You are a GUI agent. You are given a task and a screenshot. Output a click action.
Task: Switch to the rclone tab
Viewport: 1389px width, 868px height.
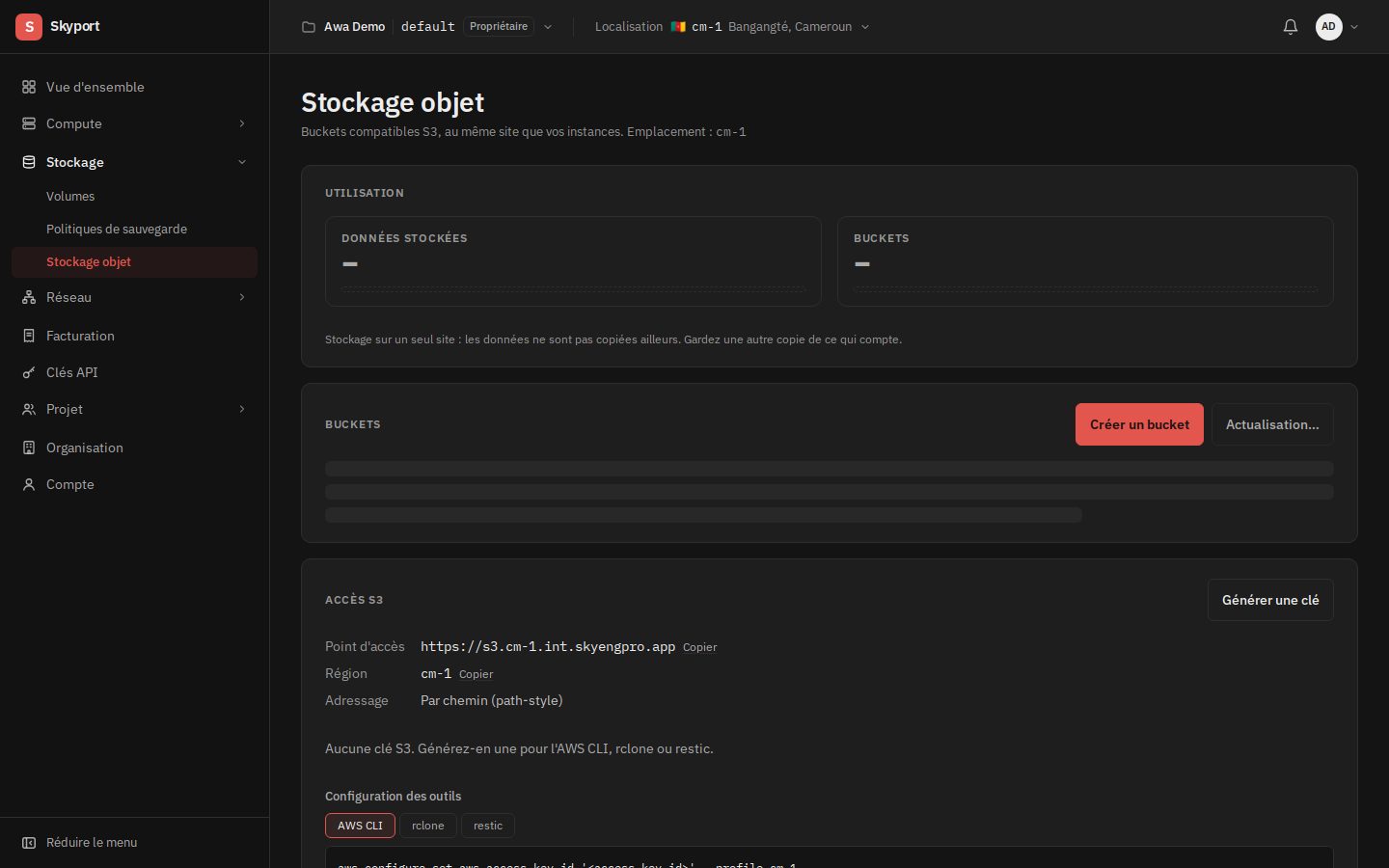(x=428, y=826)
